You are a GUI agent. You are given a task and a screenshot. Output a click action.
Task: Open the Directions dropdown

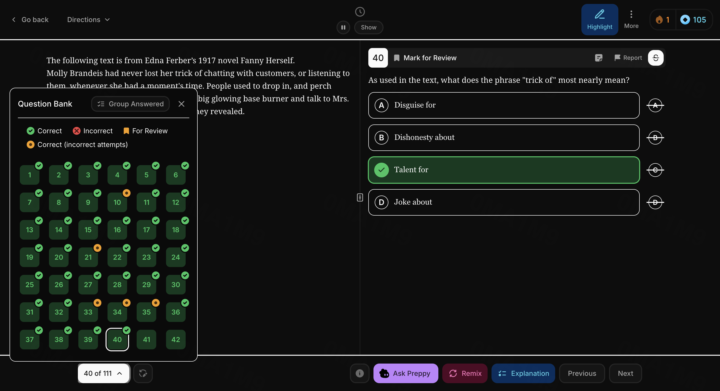tap(88, 20)
